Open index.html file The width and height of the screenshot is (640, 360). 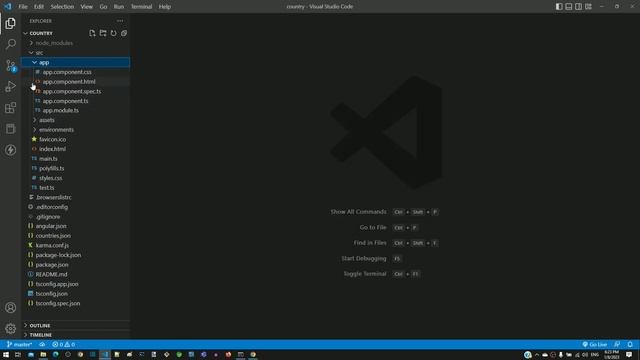pyautogui.click(x=76, y=149)
